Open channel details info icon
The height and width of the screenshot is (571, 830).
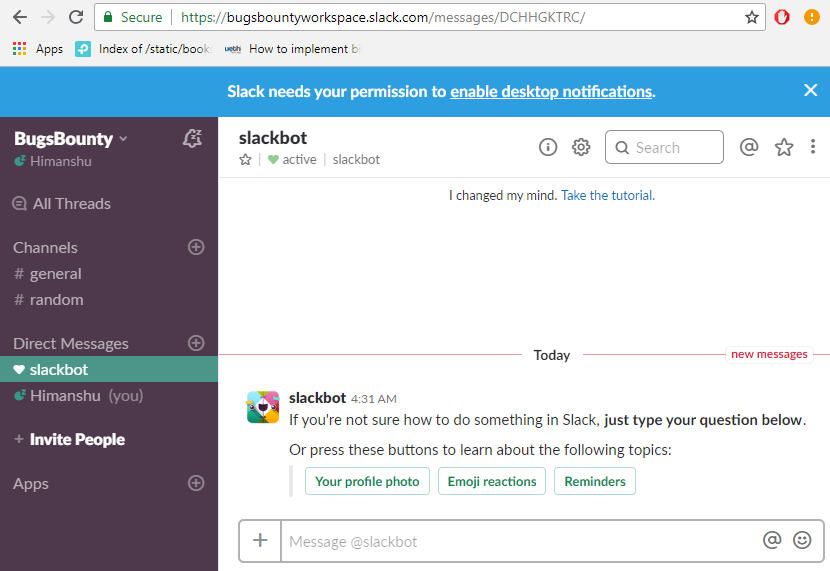pos(548,147)
